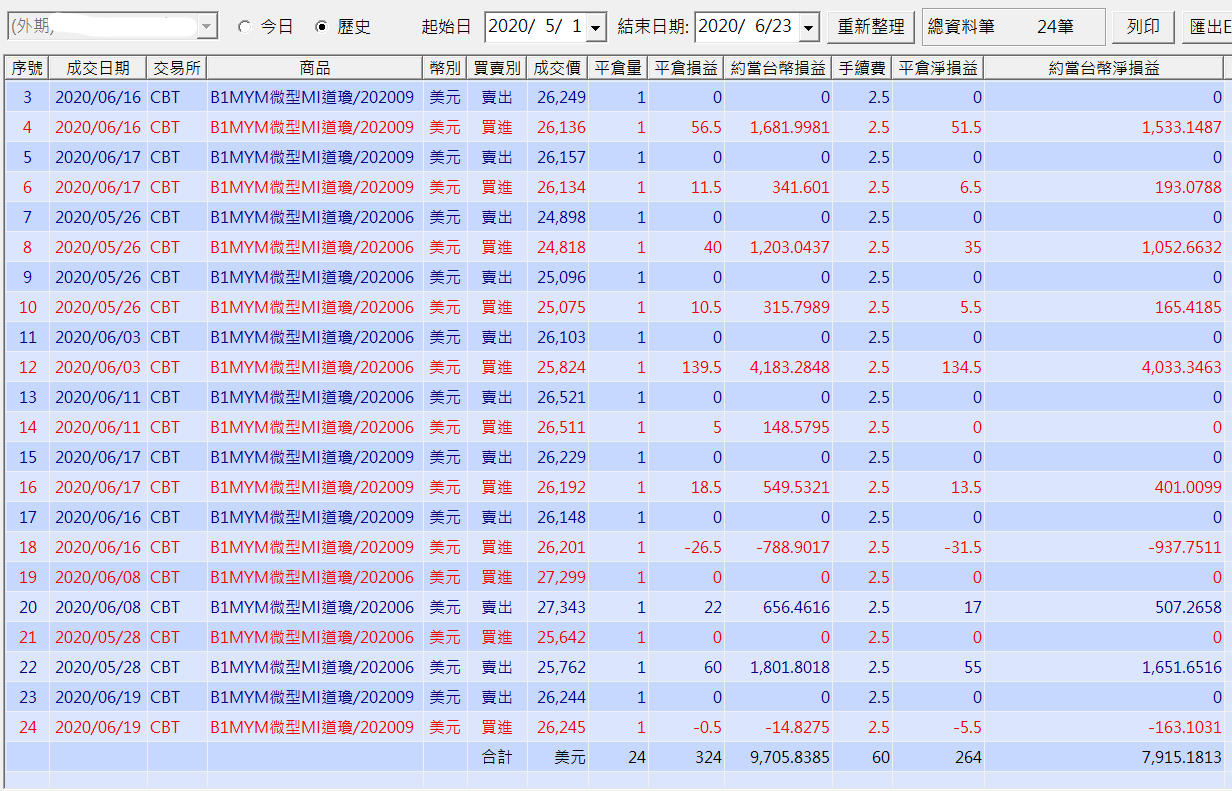Click the 重新整理 refresh button
The height and width of the screenshot is (791, 1232).
[871, 27]
